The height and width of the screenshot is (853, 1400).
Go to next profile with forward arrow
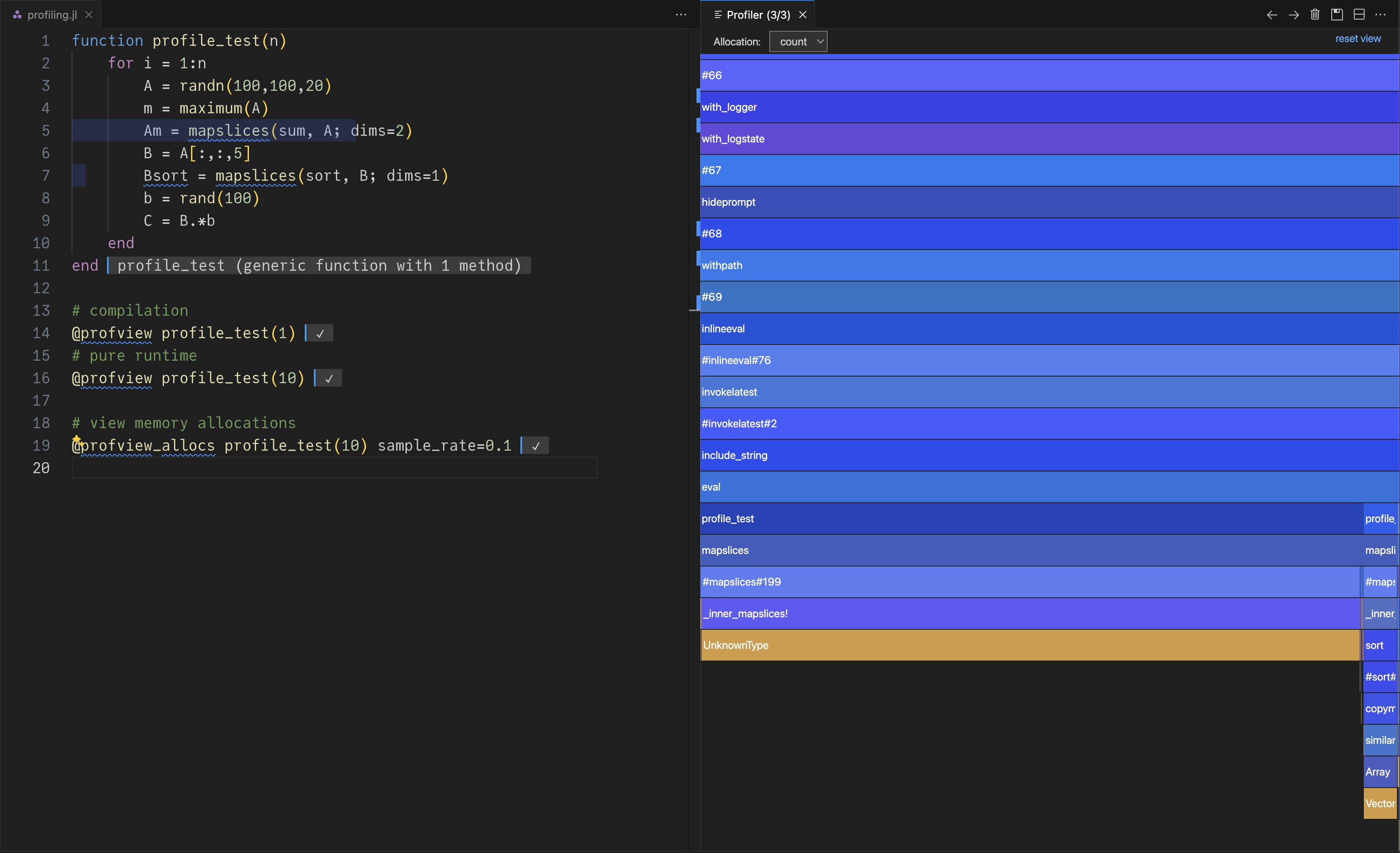(1294, 15)
